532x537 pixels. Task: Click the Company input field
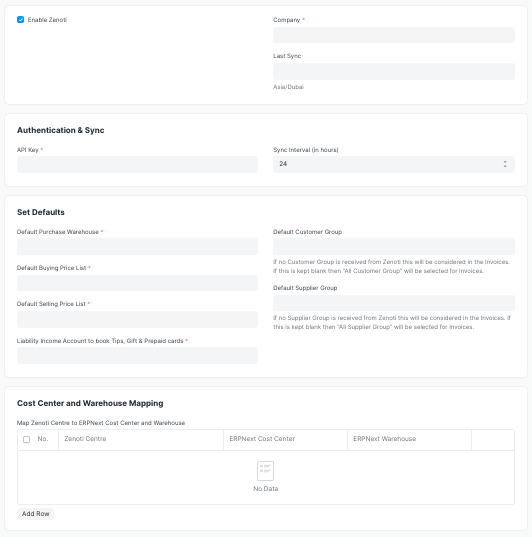pos(394,35)
